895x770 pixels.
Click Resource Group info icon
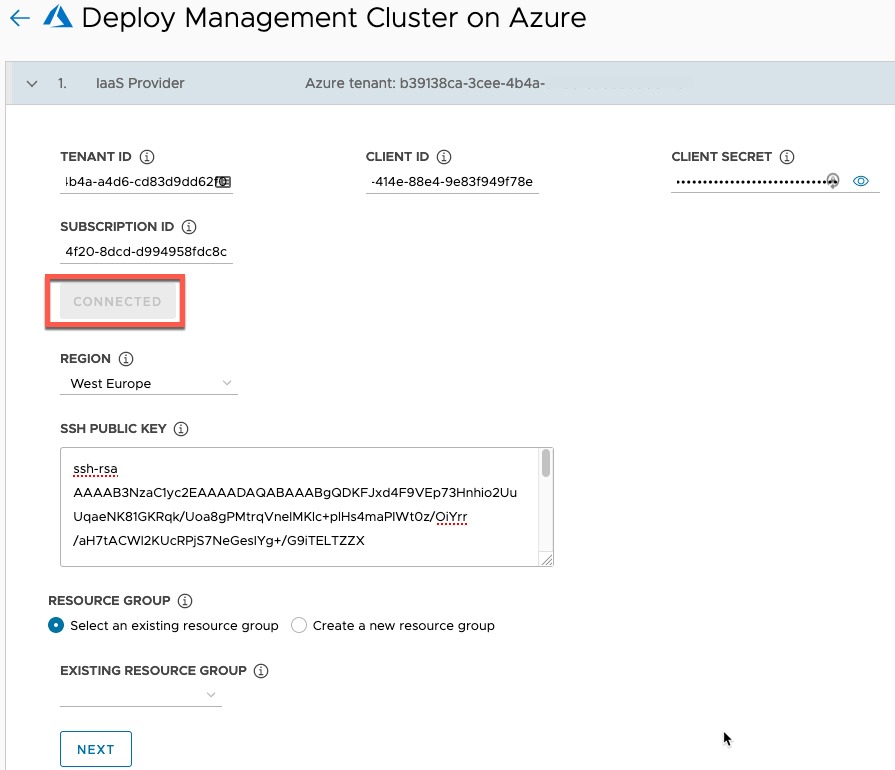point(184,601)
